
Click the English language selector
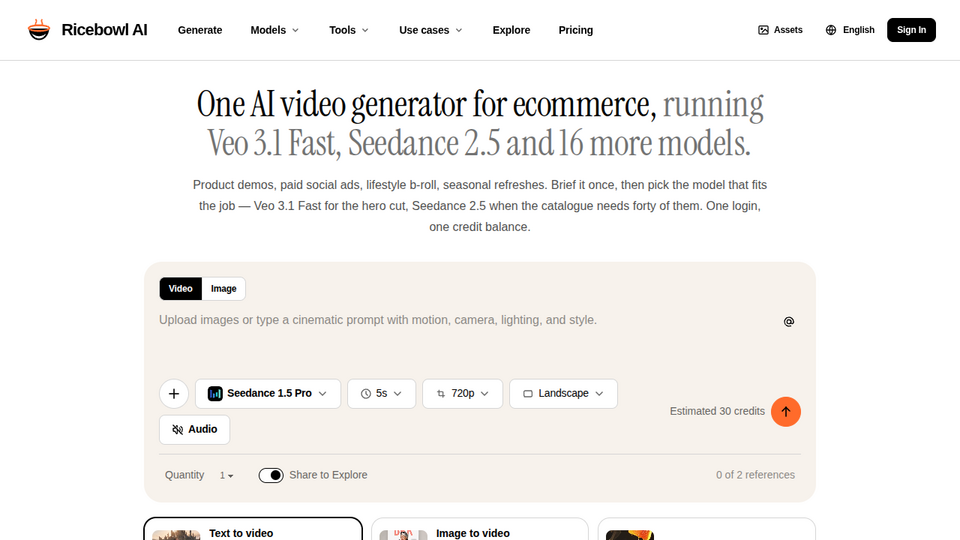[850, 30]
